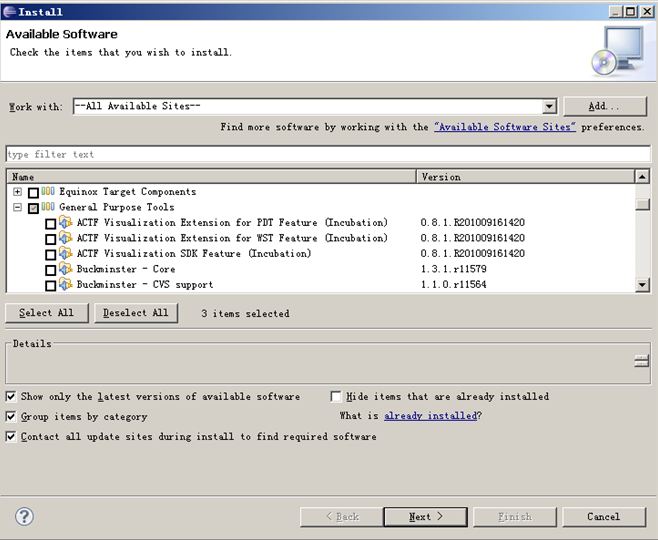Enable Hide items that are already installed
The image size is (658, 540).
336,396
